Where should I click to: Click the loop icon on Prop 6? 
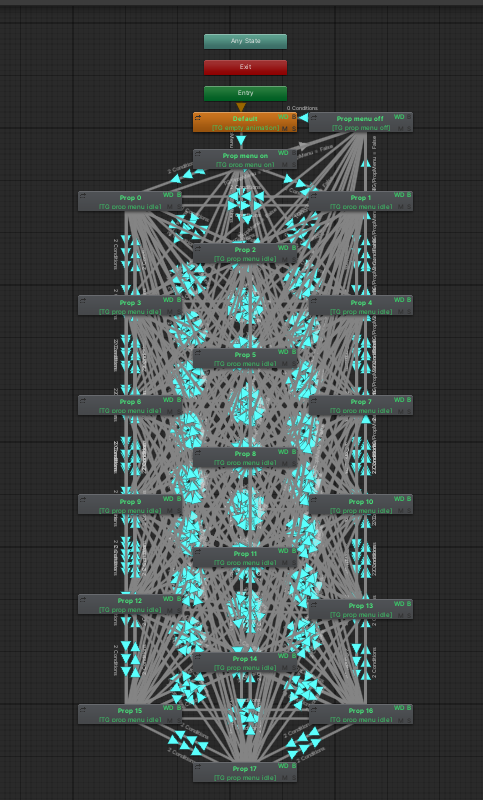(x=83, y=401)
